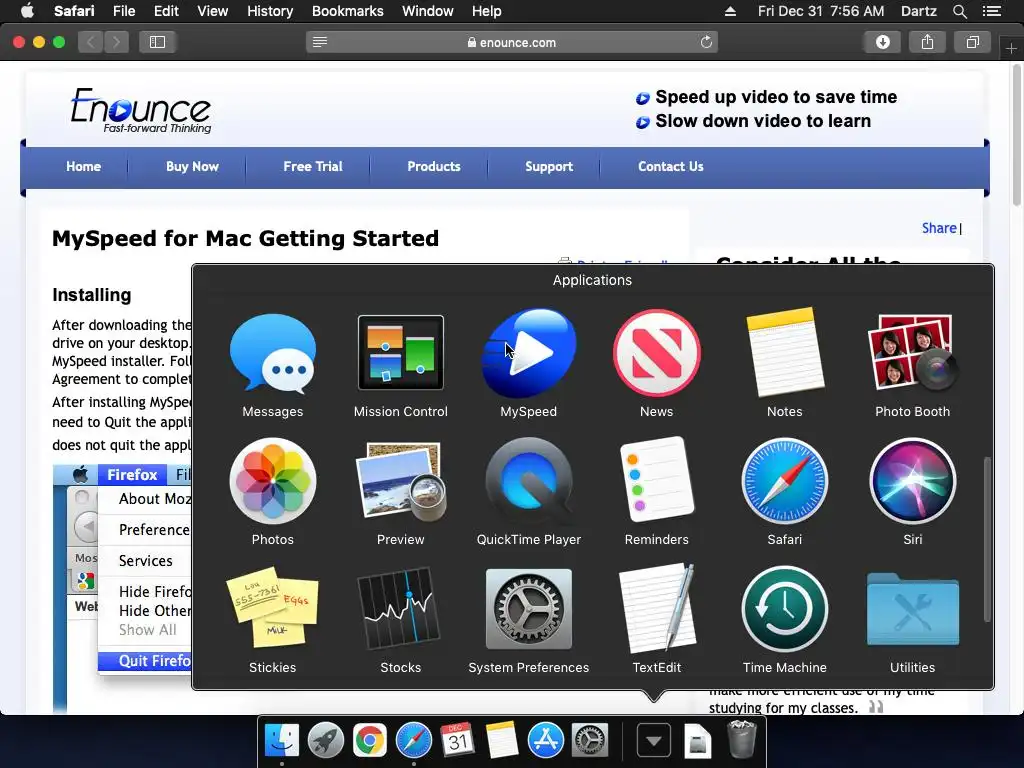This screenshot has width=1024, height=768.
Task: Open Google Chrome in the Dock
Action: point(370,741)
